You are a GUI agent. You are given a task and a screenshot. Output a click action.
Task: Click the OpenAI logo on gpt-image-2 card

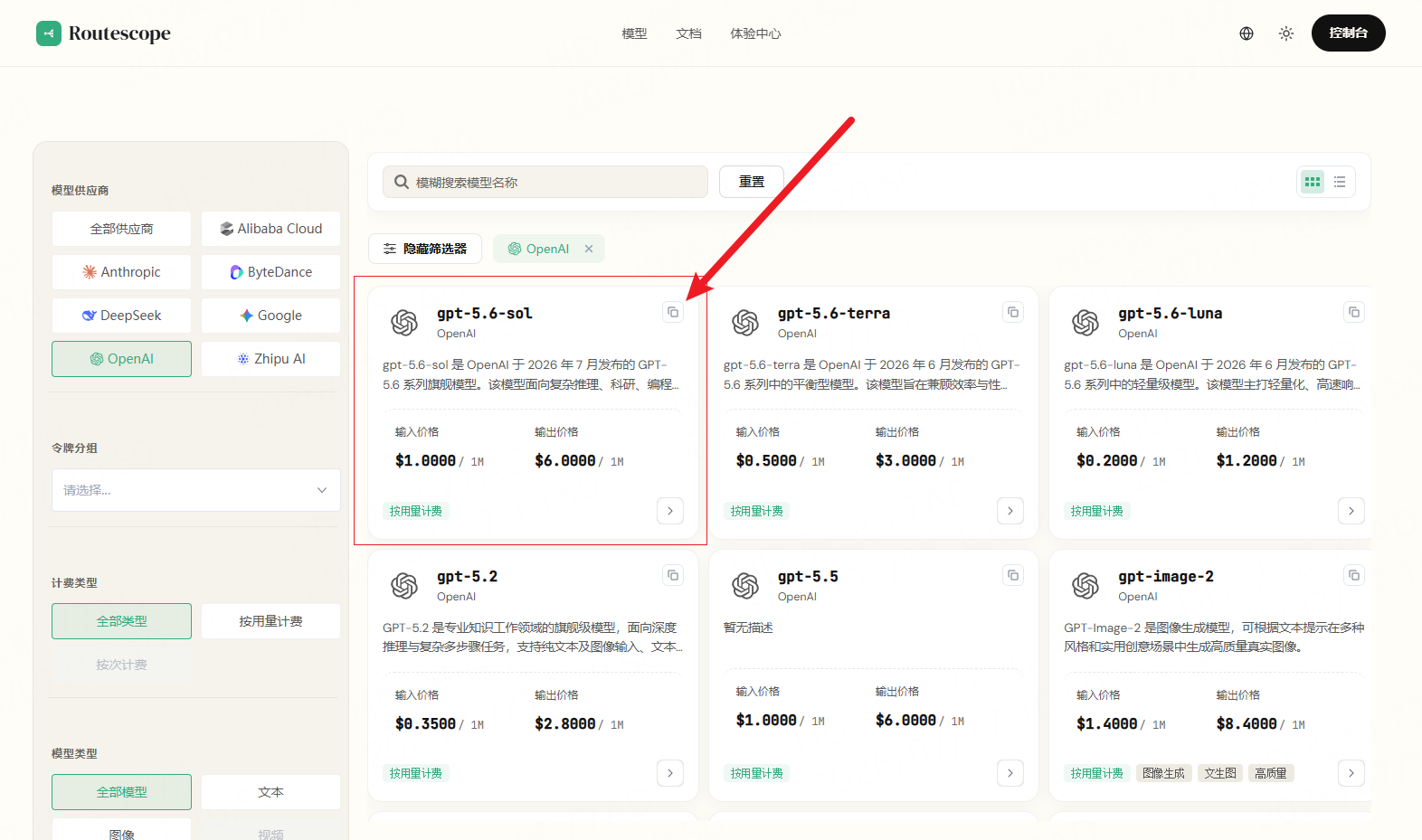coord(1085,585)
